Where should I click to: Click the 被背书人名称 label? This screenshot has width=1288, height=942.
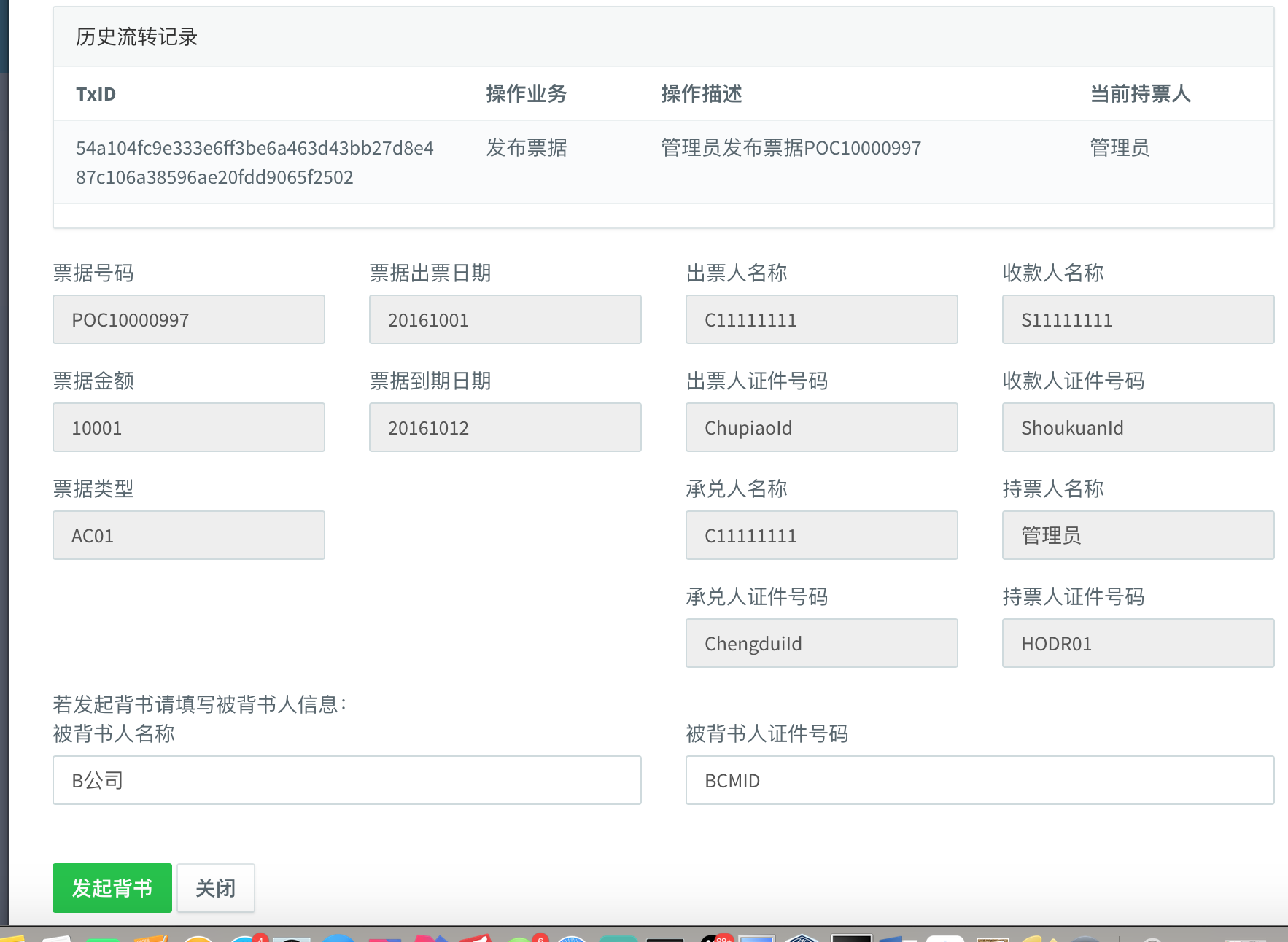114,733
